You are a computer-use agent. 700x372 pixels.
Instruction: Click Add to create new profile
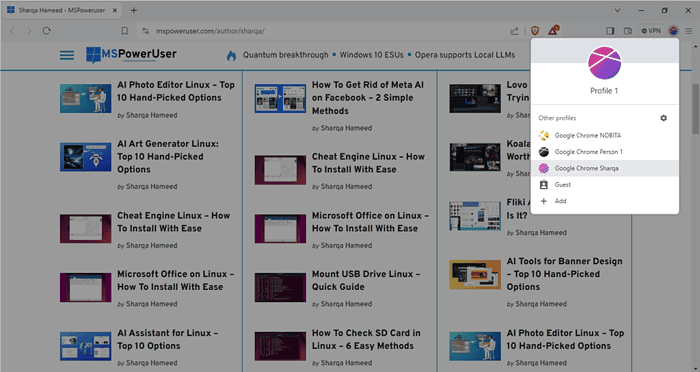[x=605, y=201]
